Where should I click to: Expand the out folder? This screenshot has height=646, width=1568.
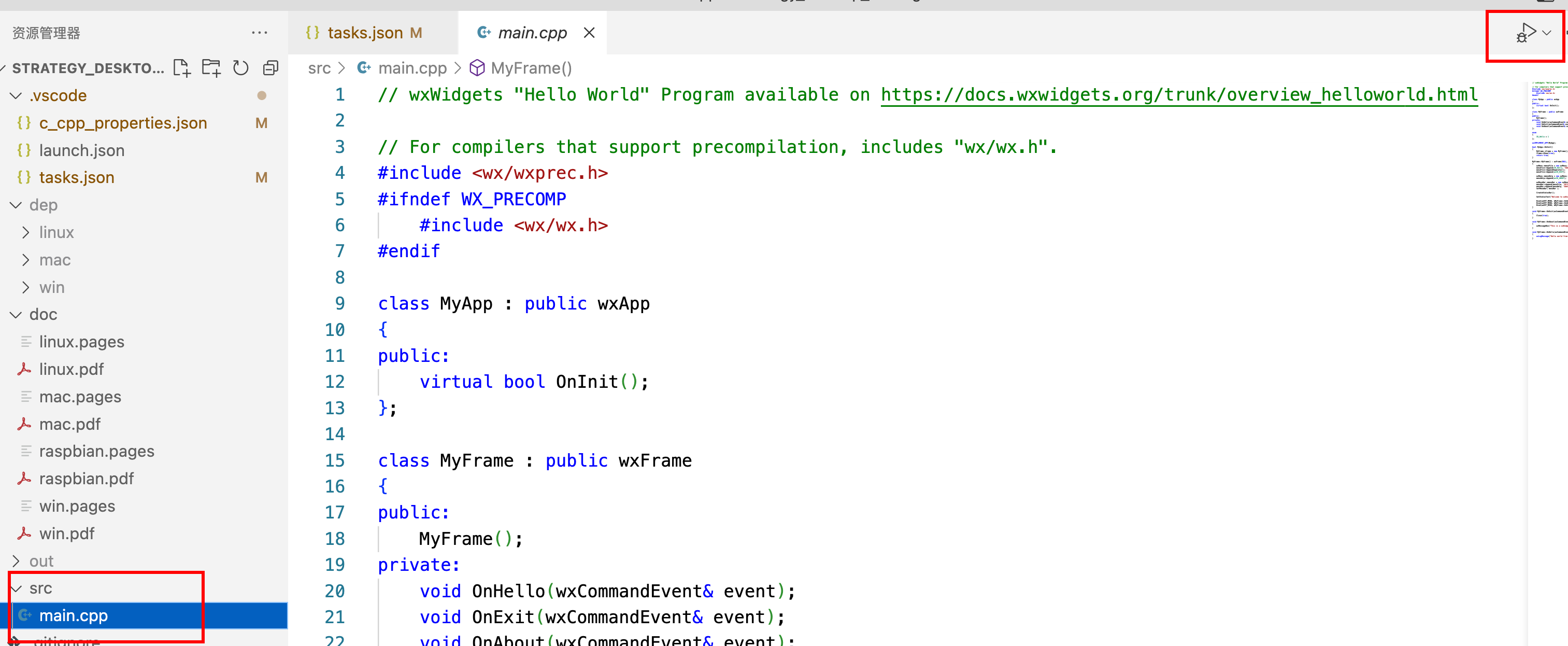(16, 561)
